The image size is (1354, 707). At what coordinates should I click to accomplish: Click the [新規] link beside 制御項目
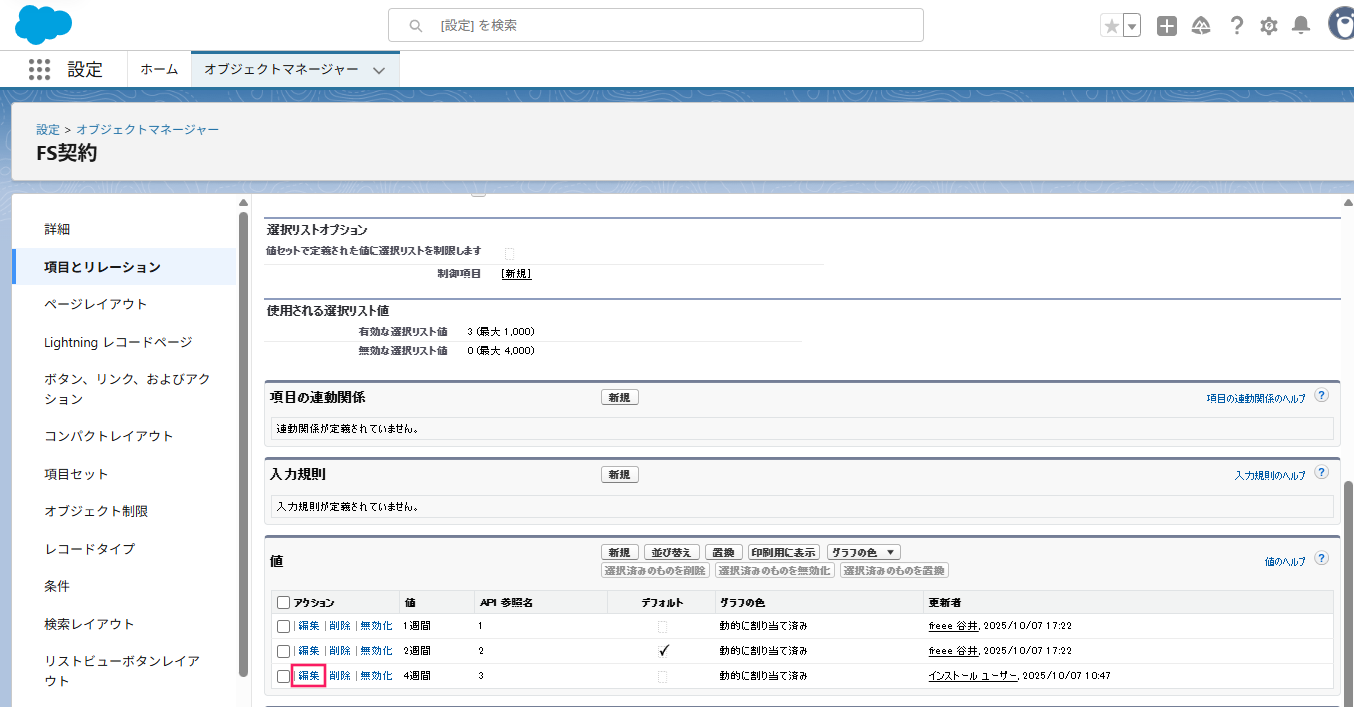pyautogui.click(x=516, y=273)
